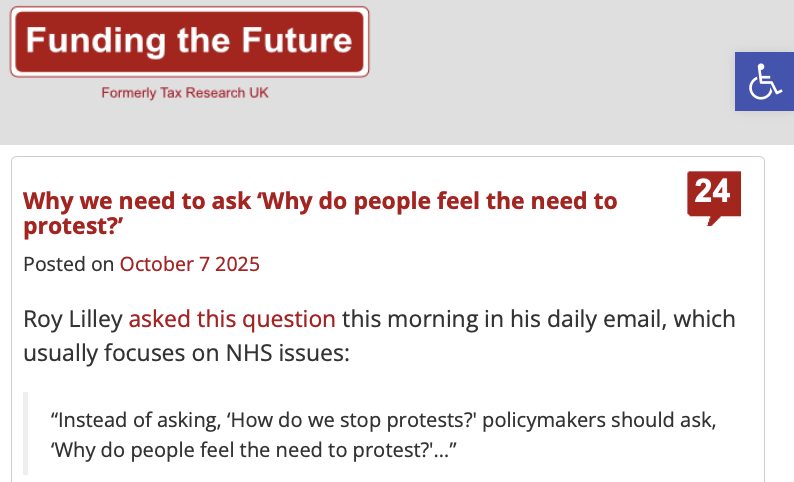Click the red 24 comments bubble
Image resolution: width=794 pixels, height=482 pixels.
pyautogui.click(x=713, y=194)
